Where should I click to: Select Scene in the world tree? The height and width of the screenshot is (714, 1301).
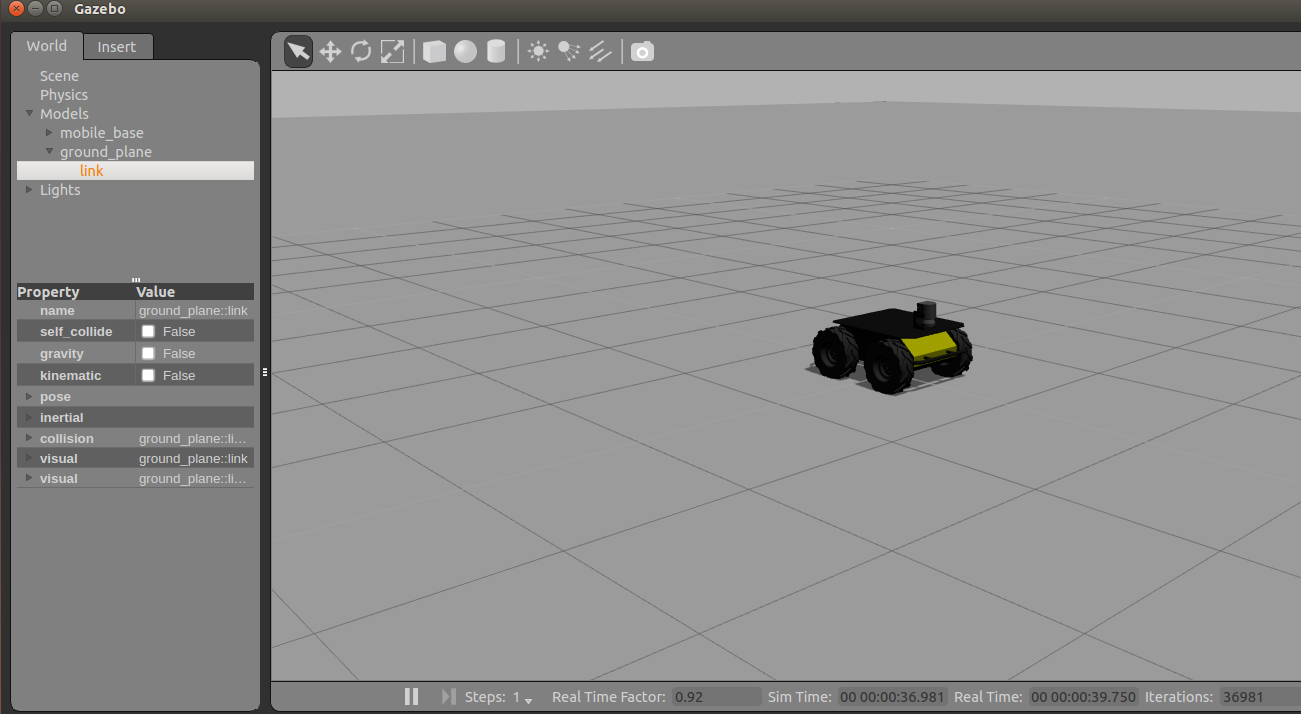click(x=59, y=76)
